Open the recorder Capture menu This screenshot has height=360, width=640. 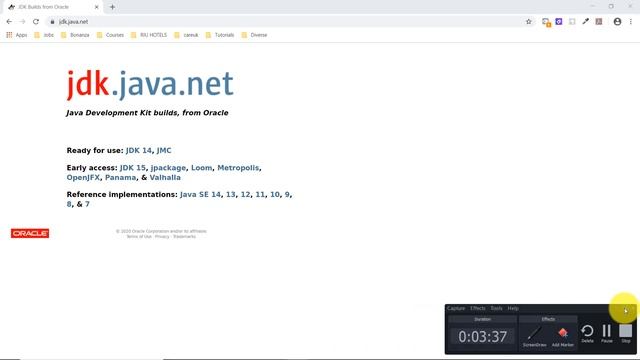(456, 308)
